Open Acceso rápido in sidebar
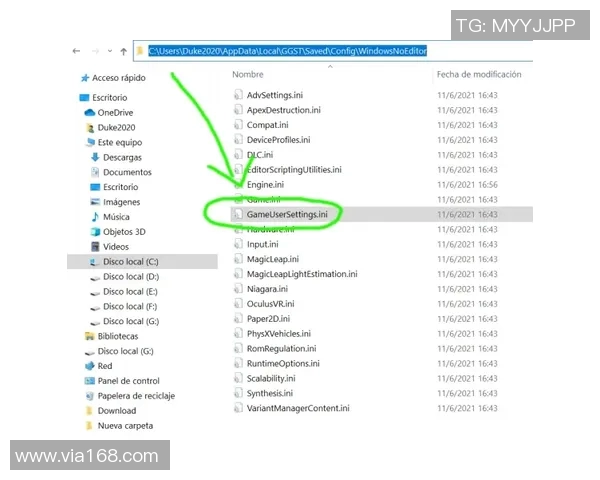600x480 pixels. pos(119,78)
